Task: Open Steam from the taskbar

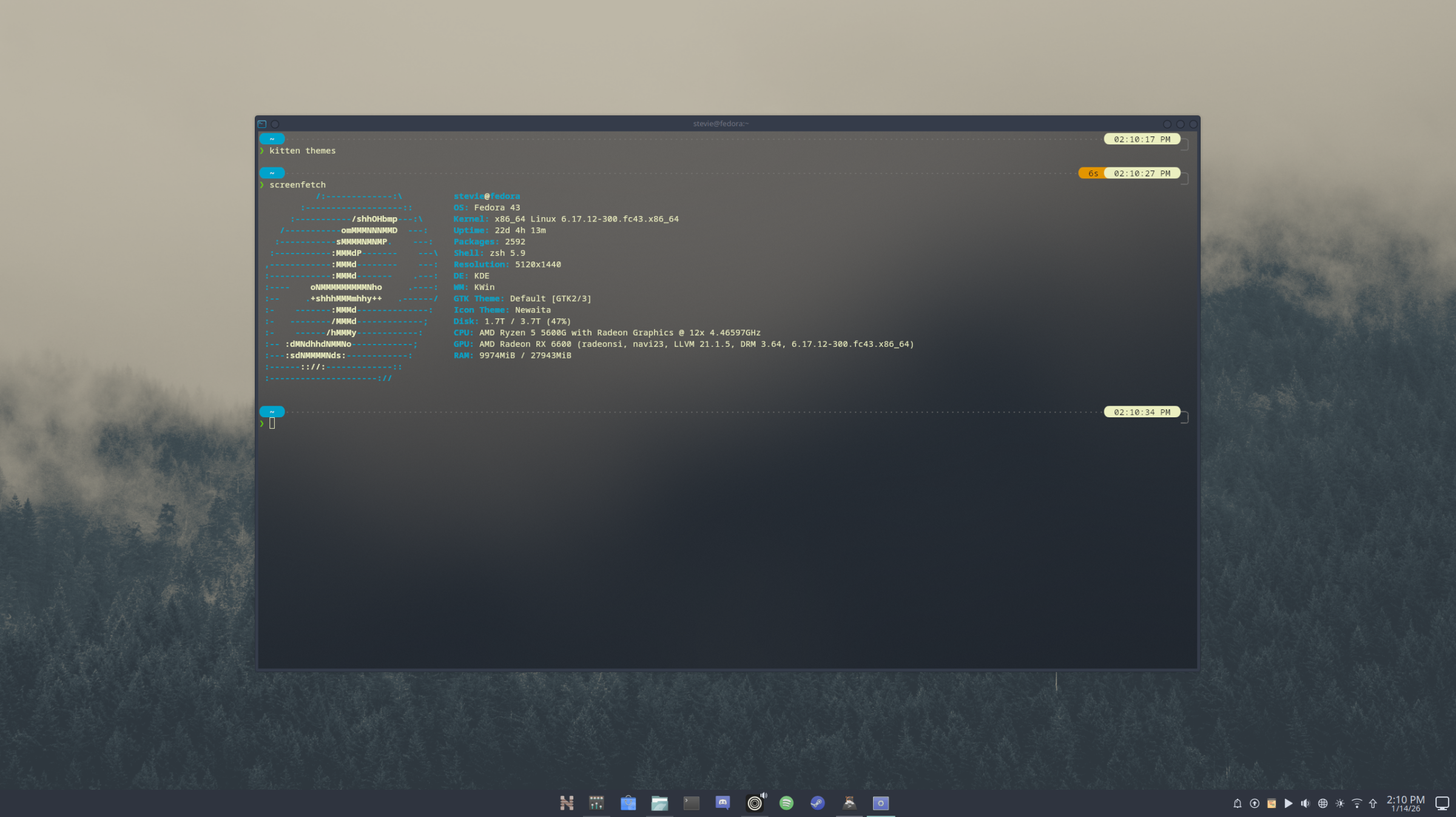Action: pyautogui.click(x=817, y=803)
